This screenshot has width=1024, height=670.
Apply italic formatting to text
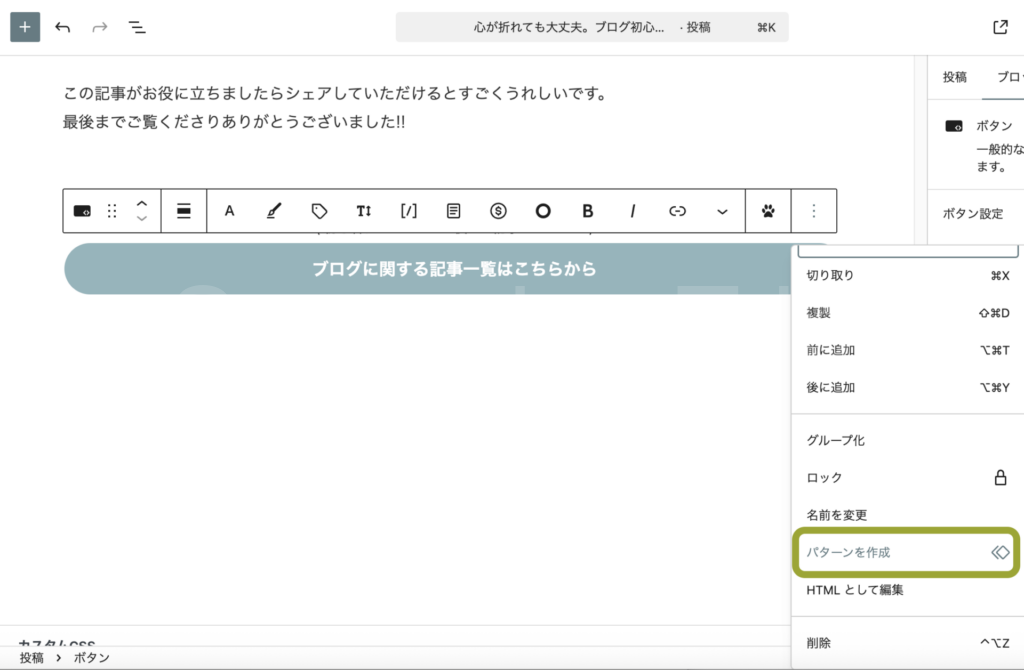click(633, 211)
